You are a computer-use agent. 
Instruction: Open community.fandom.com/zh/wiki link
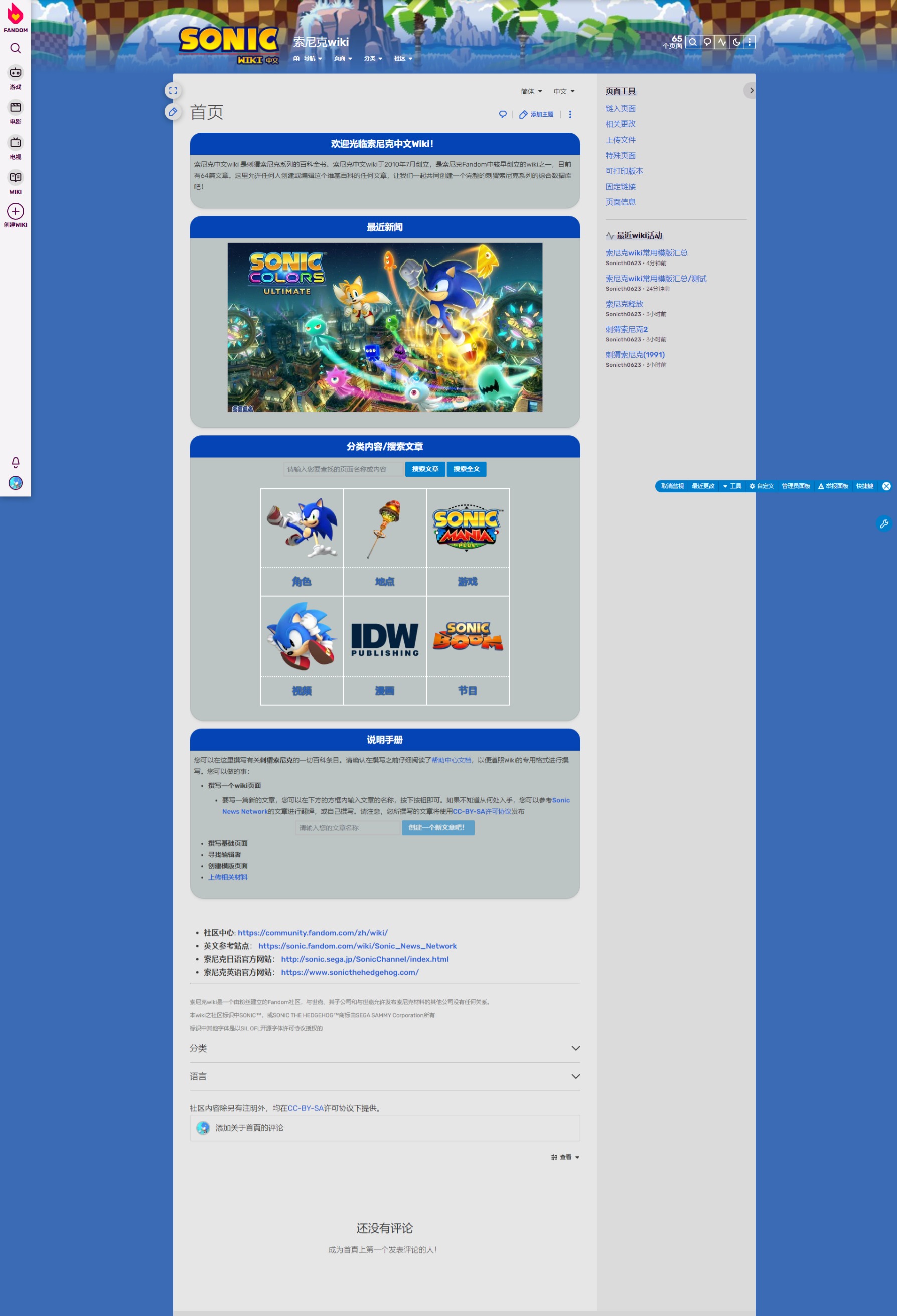tap(313, 932)
